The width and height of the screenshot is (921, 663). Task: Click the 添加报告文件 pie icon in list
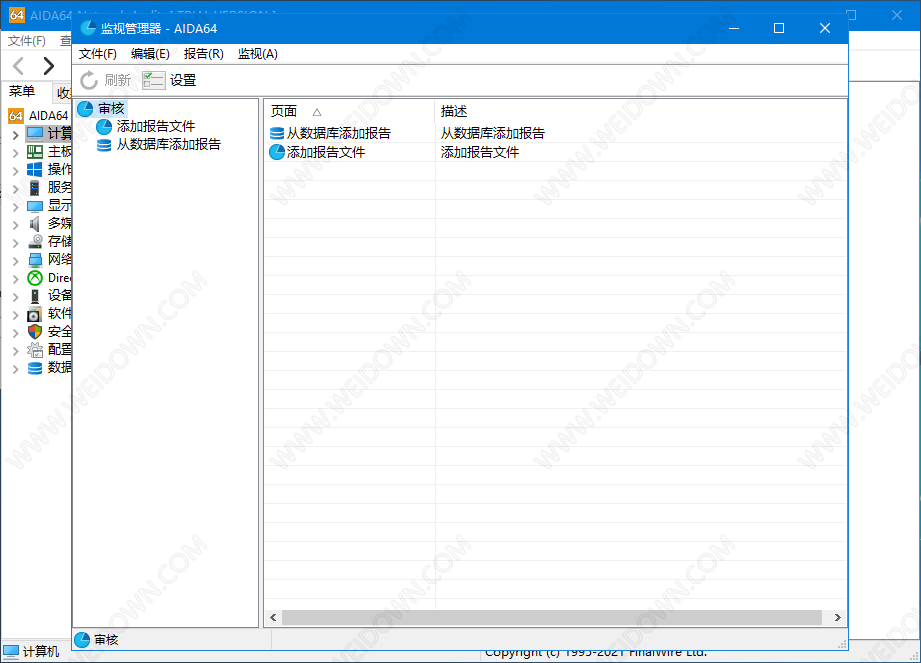tap(277, 152)
